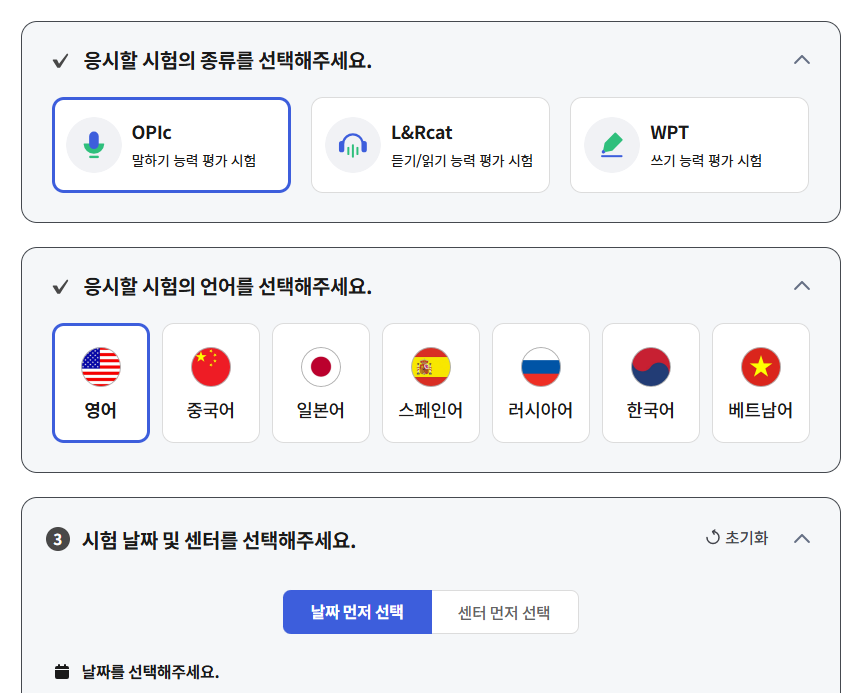Click the Spain flag icon

(431, 367)
